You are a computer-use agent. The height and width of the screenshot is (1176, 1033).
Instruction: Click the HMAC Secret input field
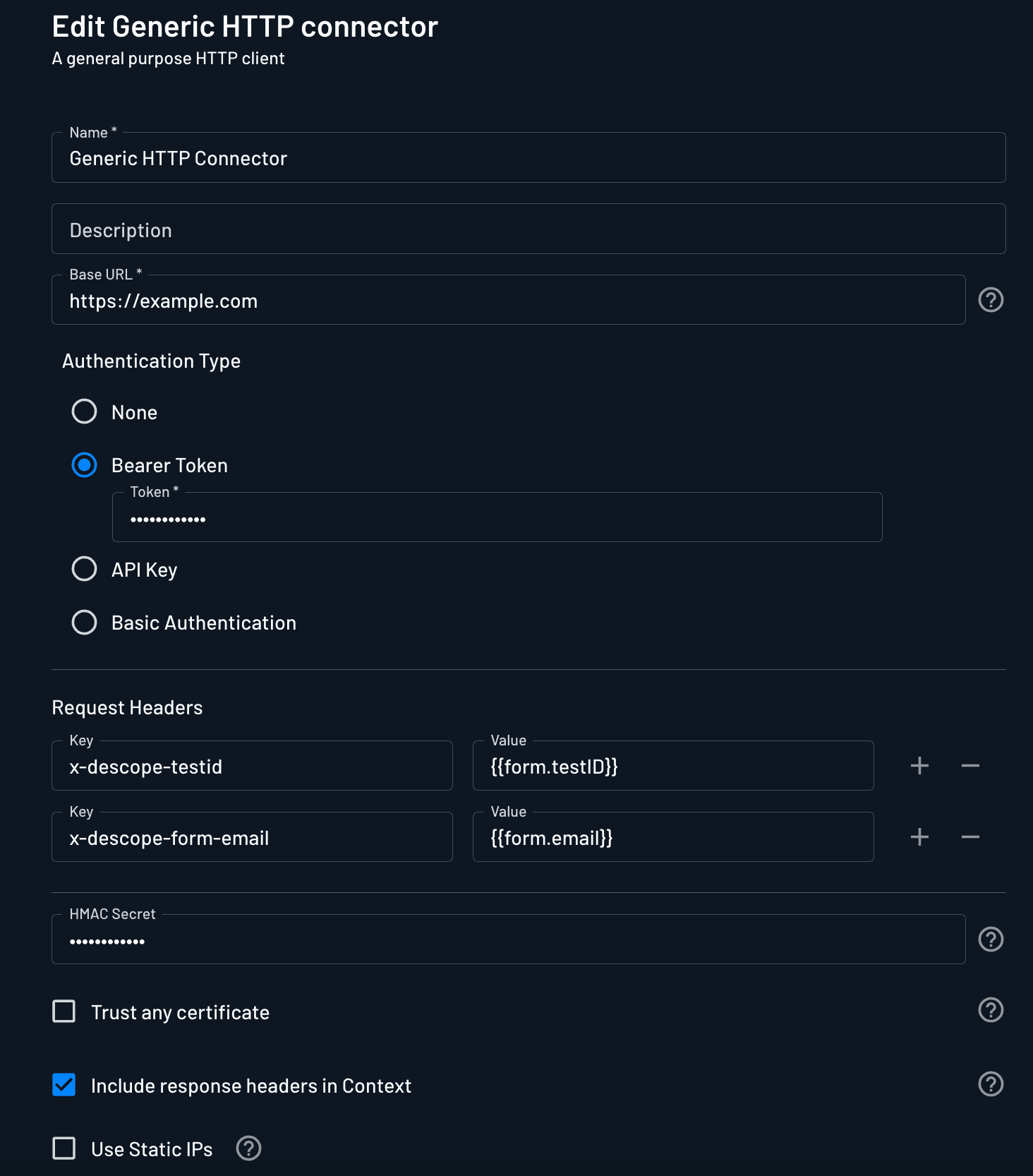508,939
